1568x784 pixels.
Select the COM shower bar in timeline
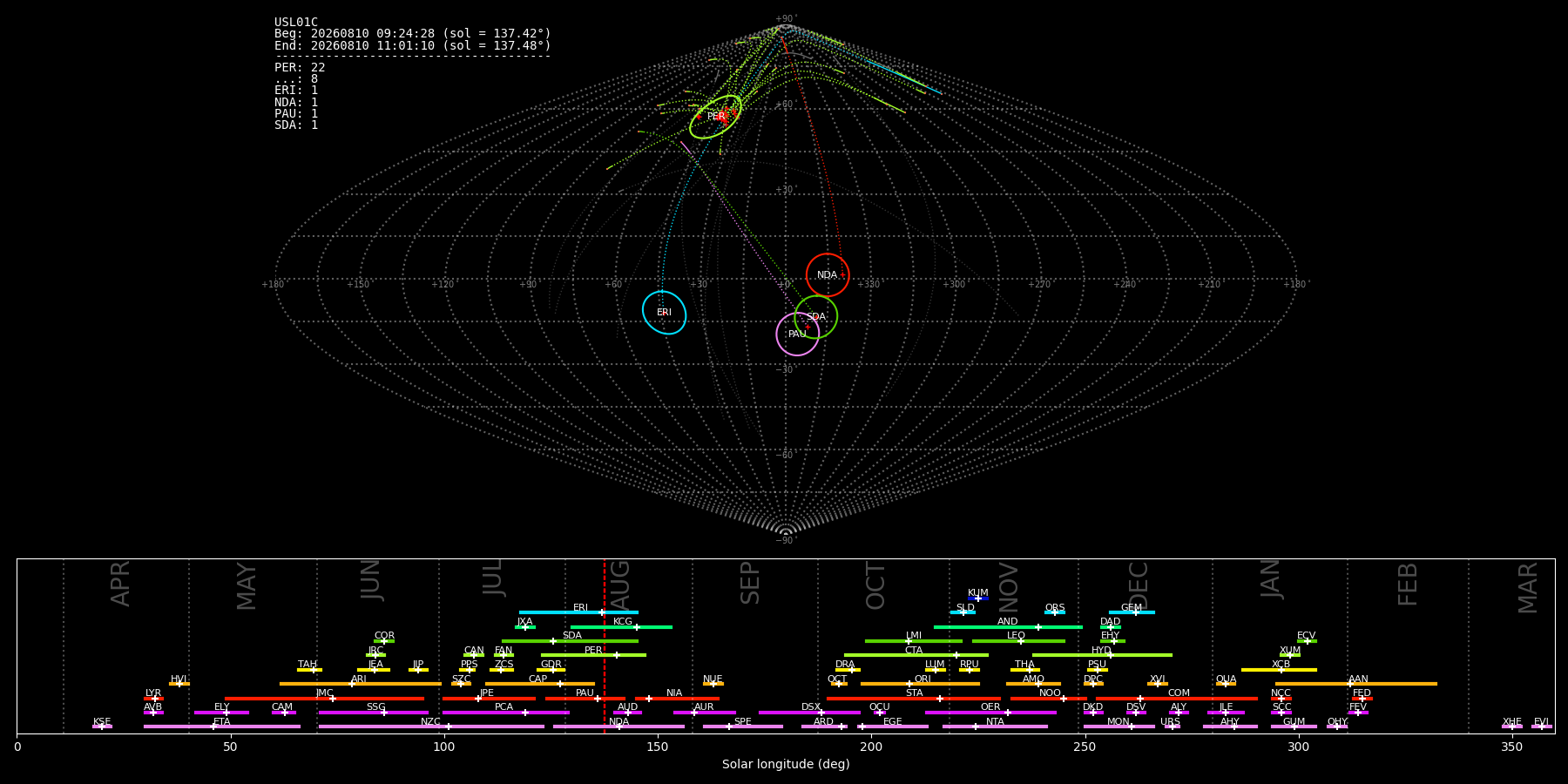coord(1177,699)
